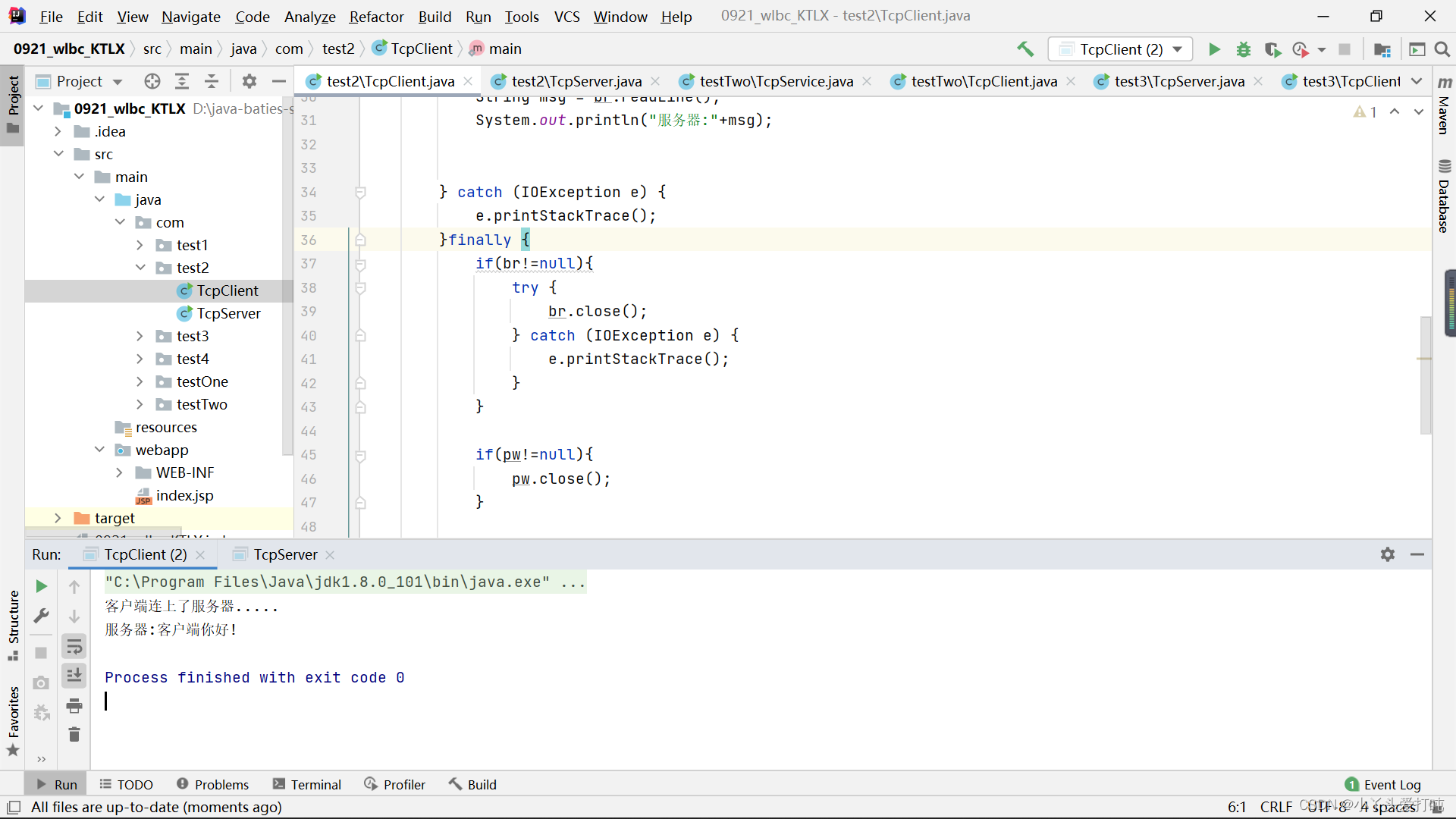This screenshot has width=1456, height=819.
Task: Open Project view mode dropdown
Action: 118,81
